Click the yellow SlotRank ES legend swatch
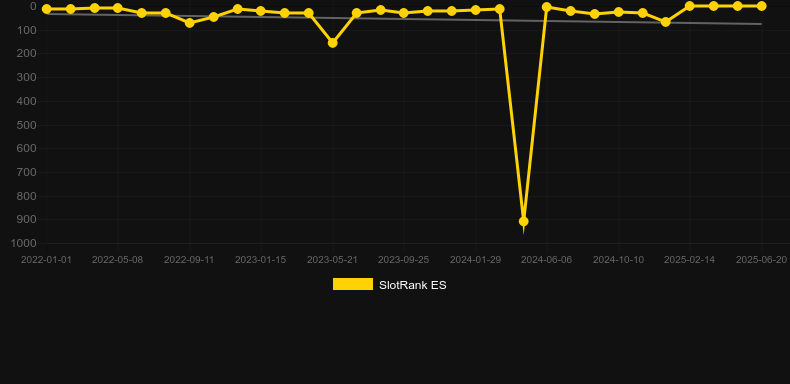Image resolution: width=790 pixels, height=384 pixels. (353, 284)
